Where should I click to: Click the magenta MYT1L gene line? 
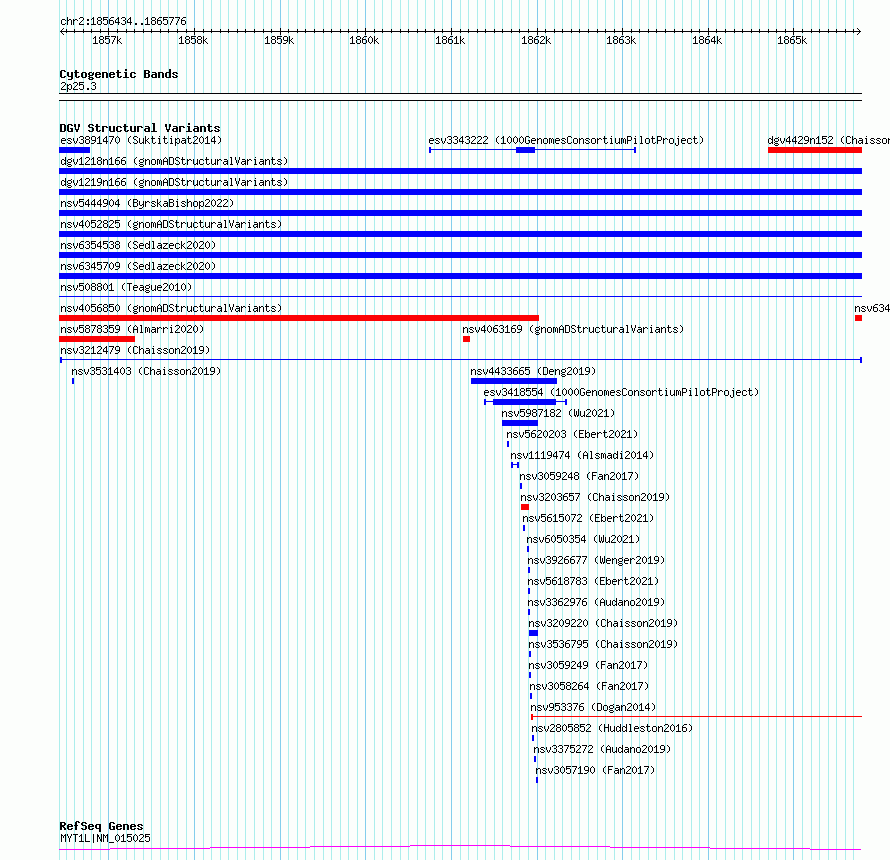(460, 848)
